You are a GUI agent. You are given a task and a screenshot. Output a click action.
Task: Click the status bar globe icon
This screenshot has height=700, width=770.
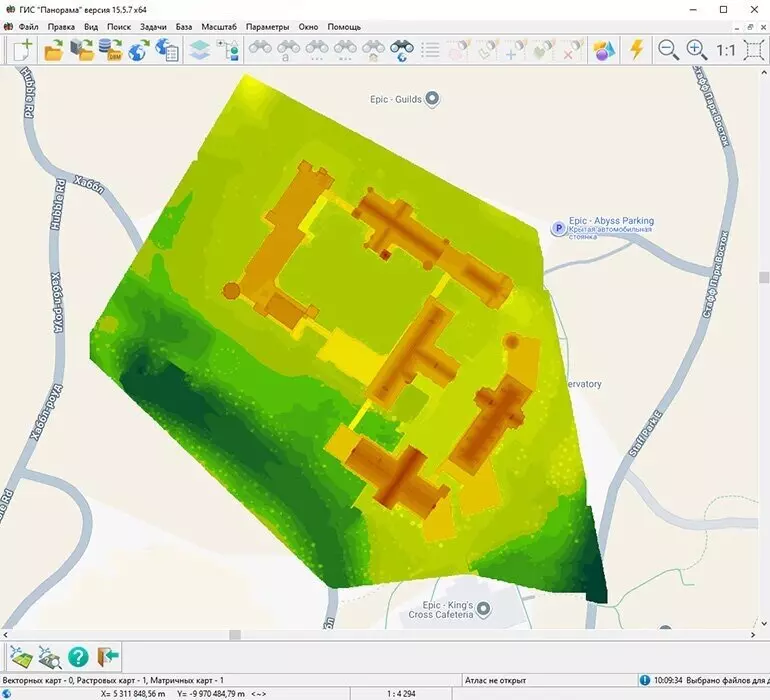7,694
